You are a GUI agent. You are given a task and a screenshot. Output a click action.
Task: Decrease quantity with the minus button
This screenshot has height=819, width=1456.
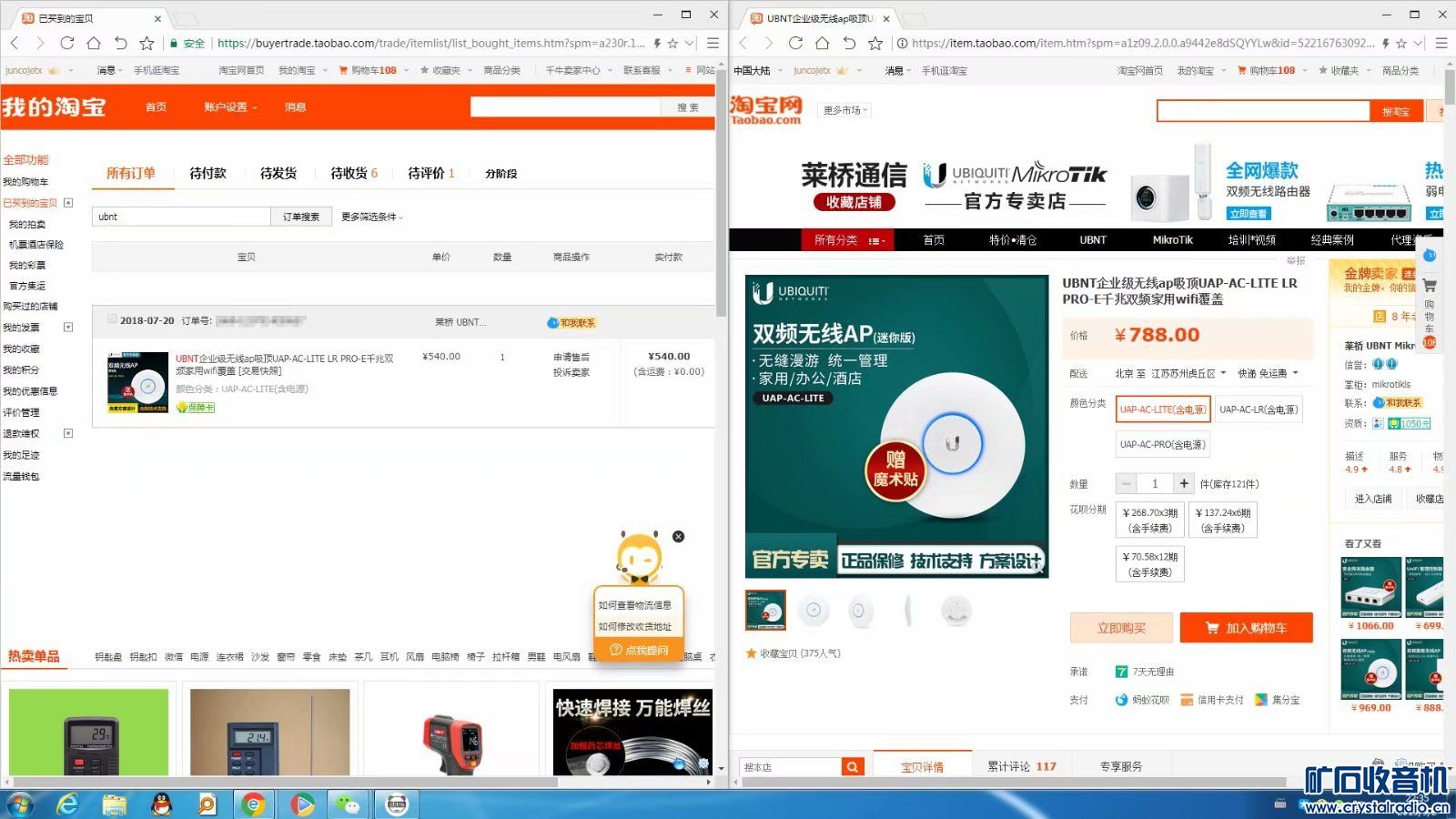[x=1127, y=484]
